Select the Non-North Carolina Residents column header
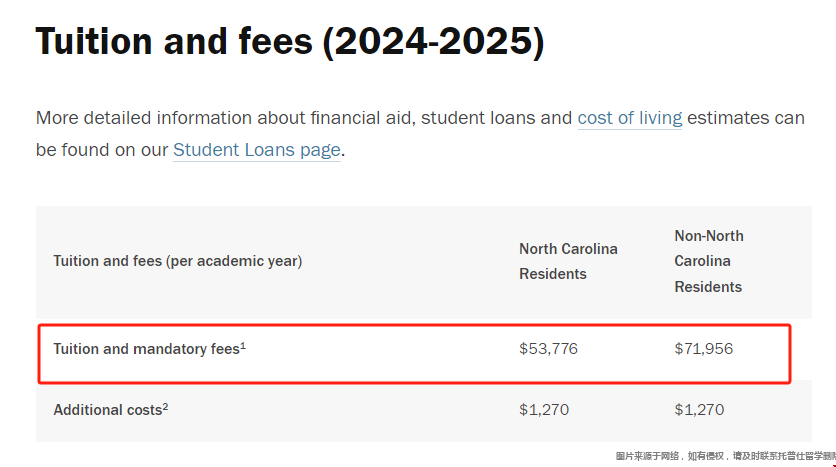The height and width of the screenshot is (467, 836). (x=709, y=261)
